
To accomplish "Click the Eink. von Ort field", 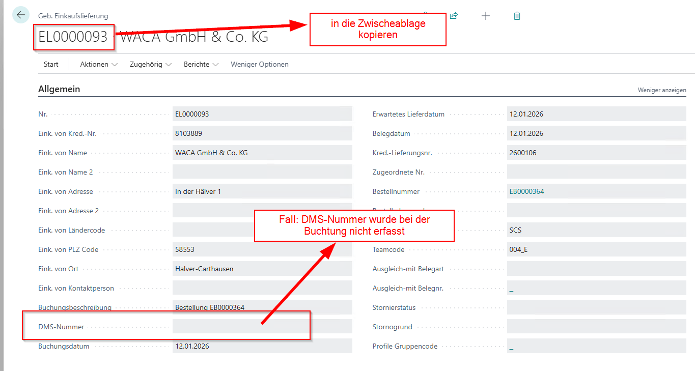I will [x=262, y=269].
